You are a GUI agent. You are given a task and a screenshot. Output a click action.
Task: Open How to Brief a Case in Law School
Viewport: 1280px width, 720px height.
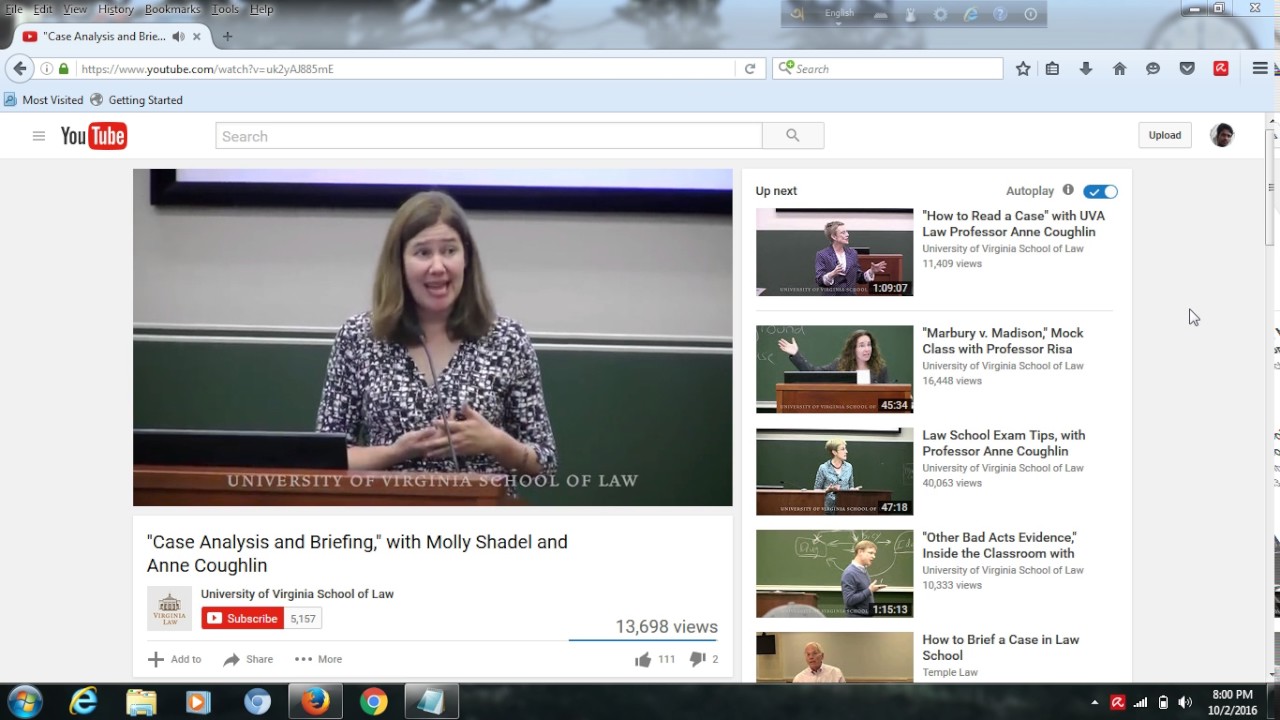point(1000,648)
